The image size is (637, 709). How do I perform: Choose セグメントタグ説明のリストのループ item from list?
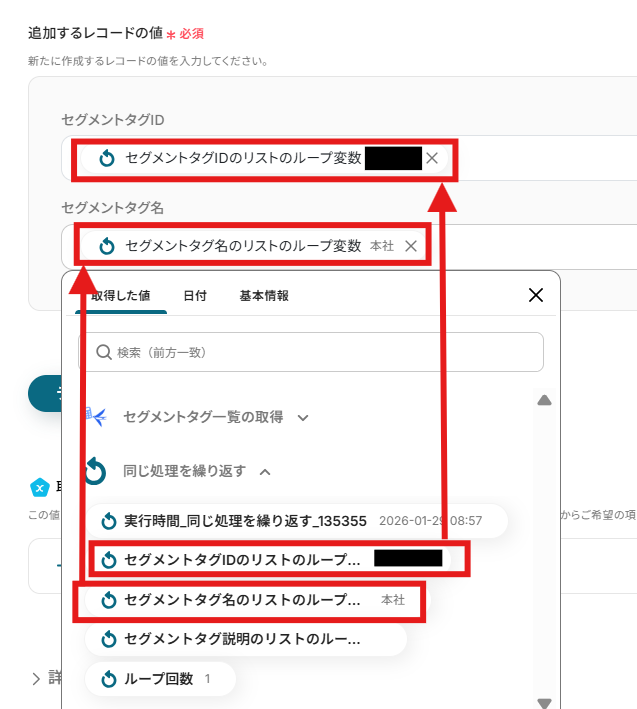(x=241, y=639)
